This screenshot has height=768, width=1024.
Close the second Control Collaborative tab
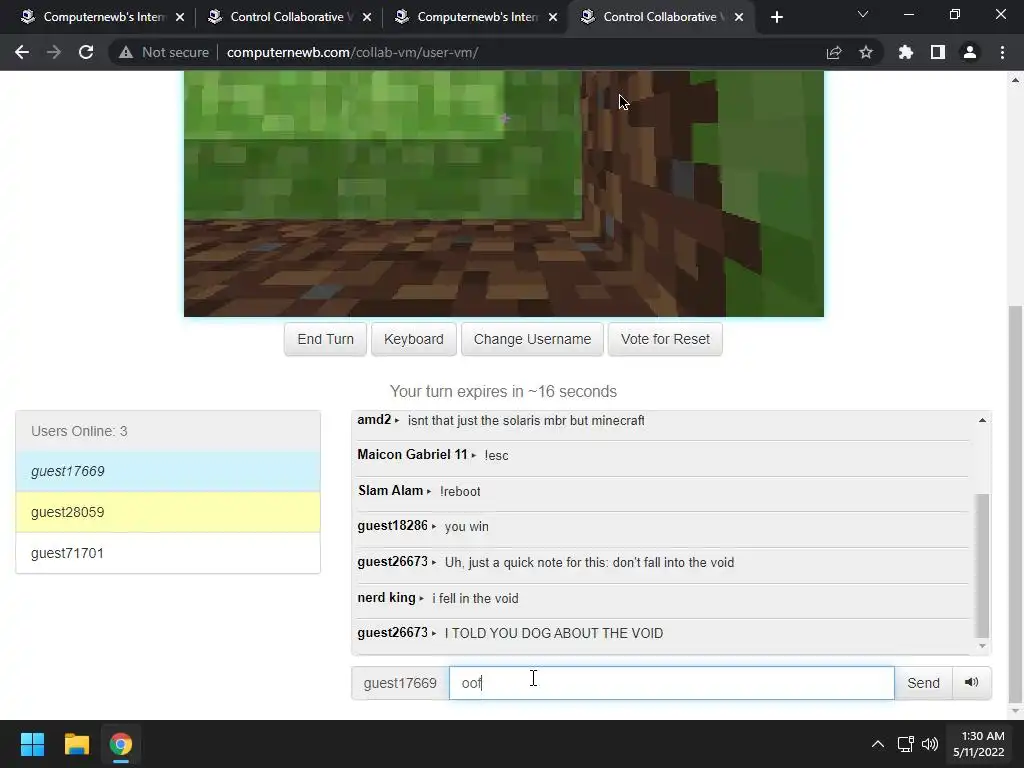(x=366, y=17)
